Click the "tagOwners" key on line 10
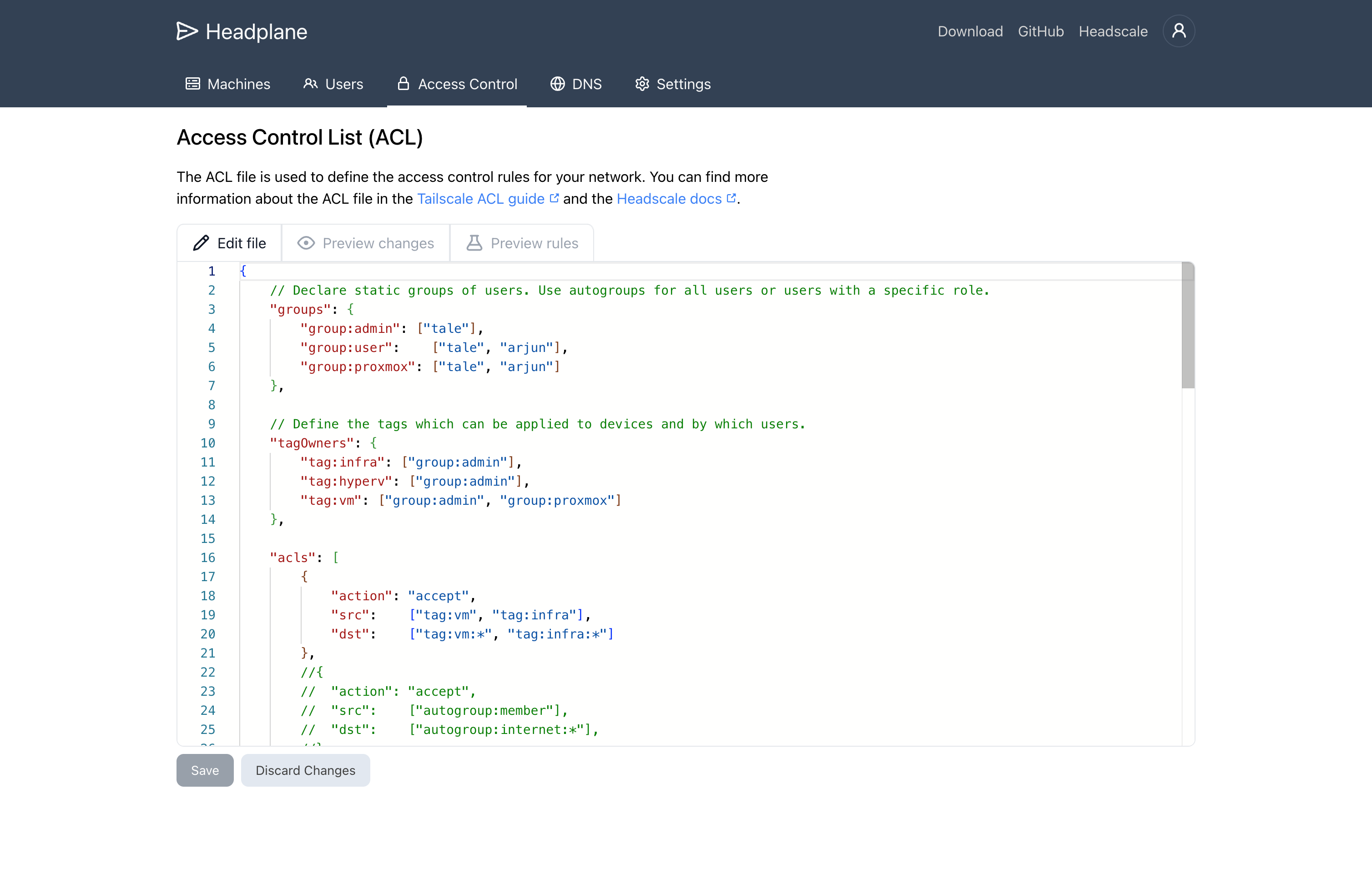The width and height of the screenshot is (1372, 874). tap(312, 443)
